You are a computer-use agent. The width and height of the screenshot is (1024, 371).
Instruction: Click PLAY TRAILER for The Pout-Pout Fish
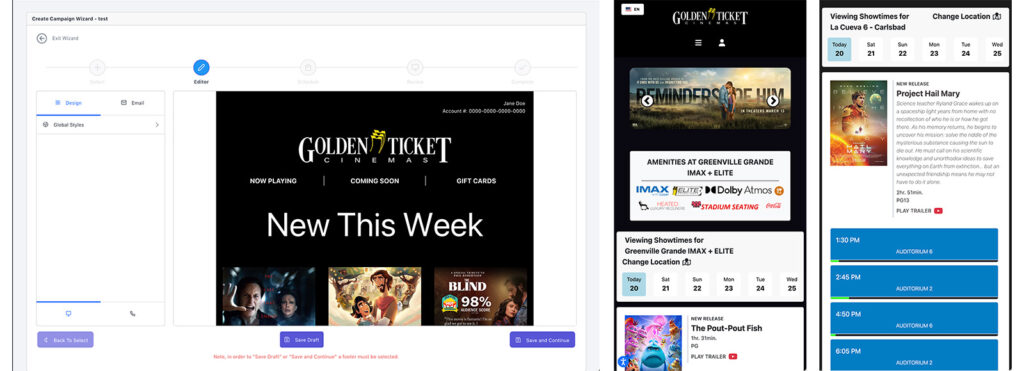709,357
